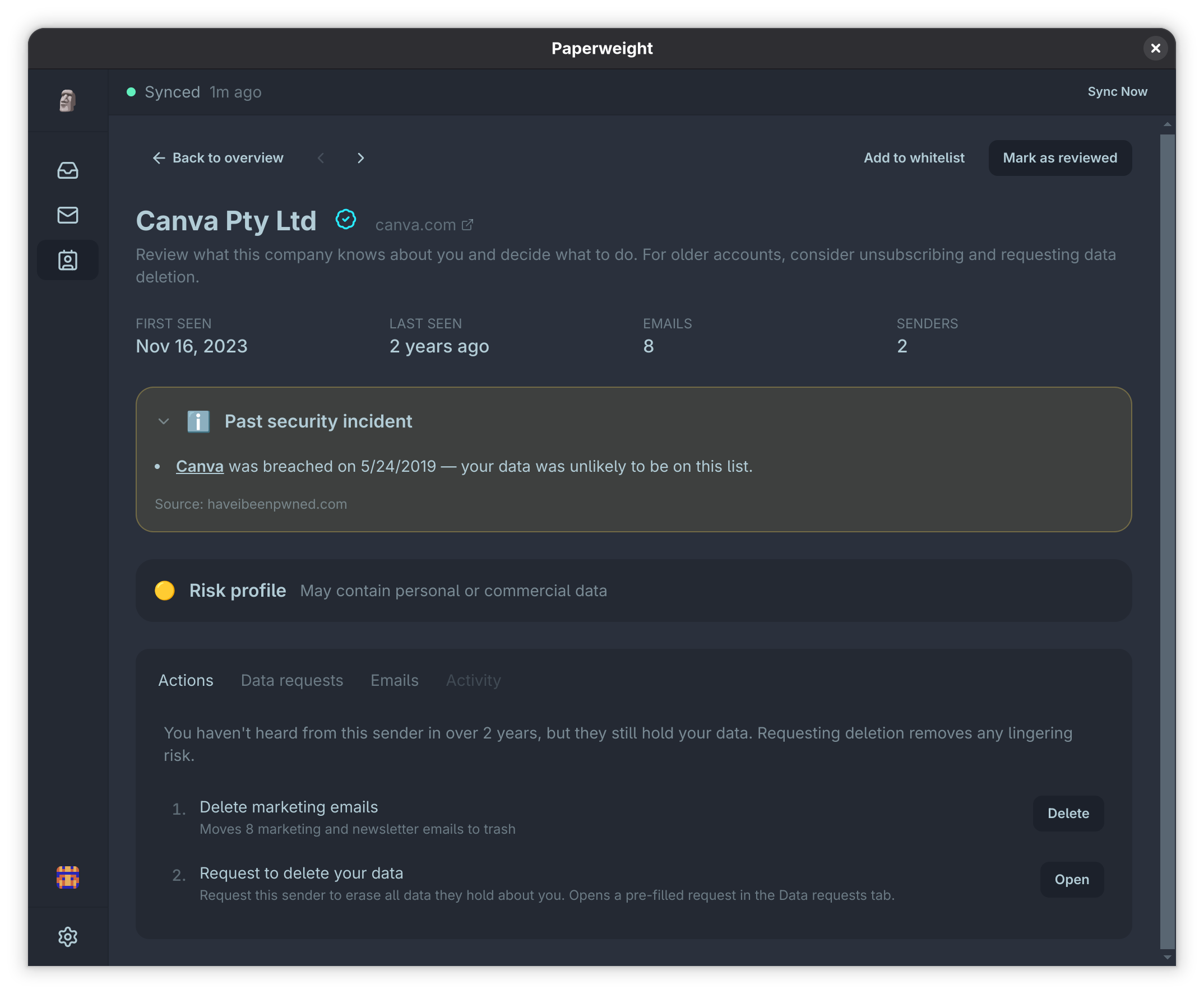Image resolution: width=1204 pixels, height=994 pixels.
Task: Click the green synced status dot
Action: 131,92
